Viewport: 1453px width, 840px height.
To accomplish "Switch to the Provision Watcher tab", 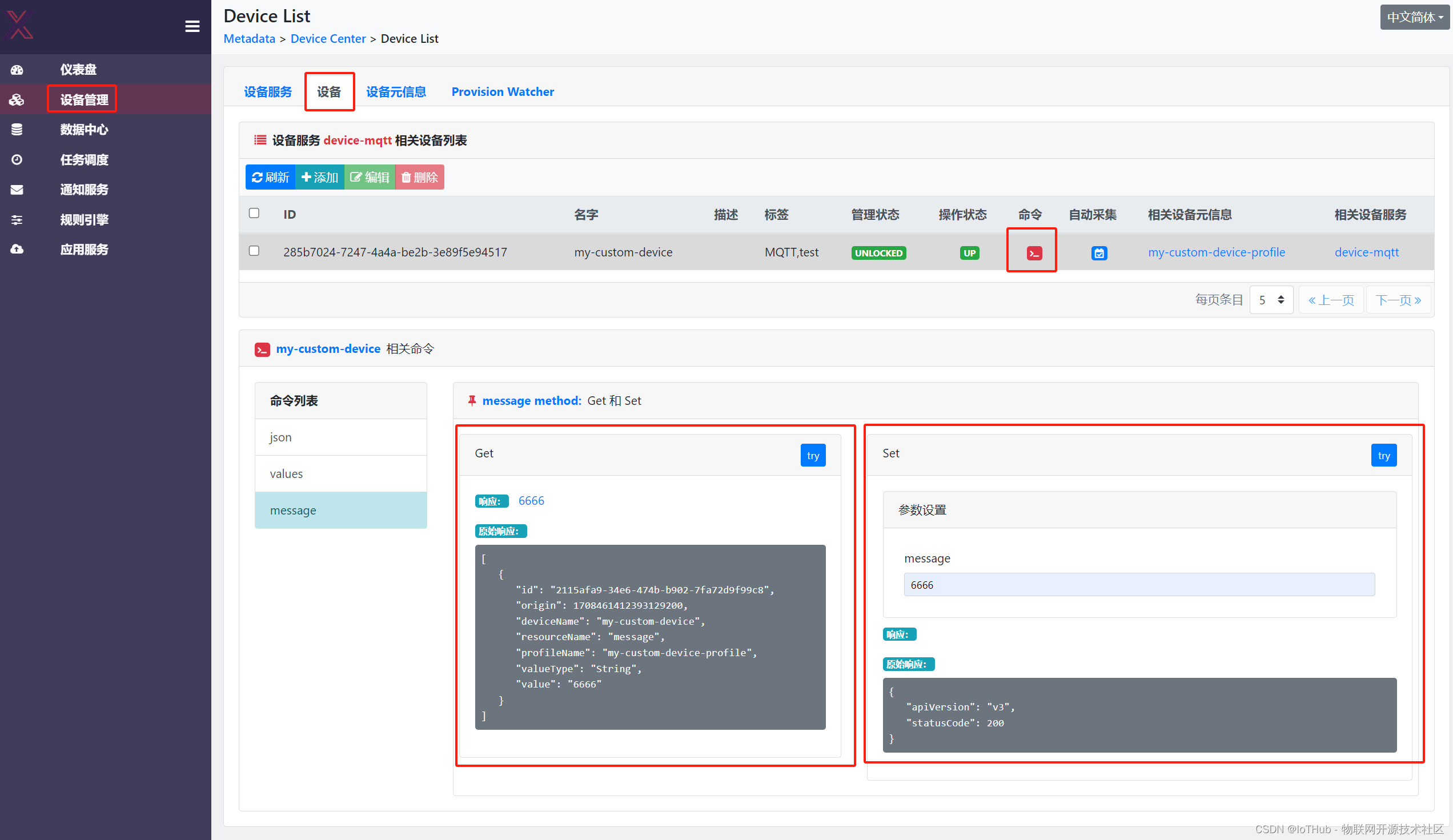I will coord(502,92).
